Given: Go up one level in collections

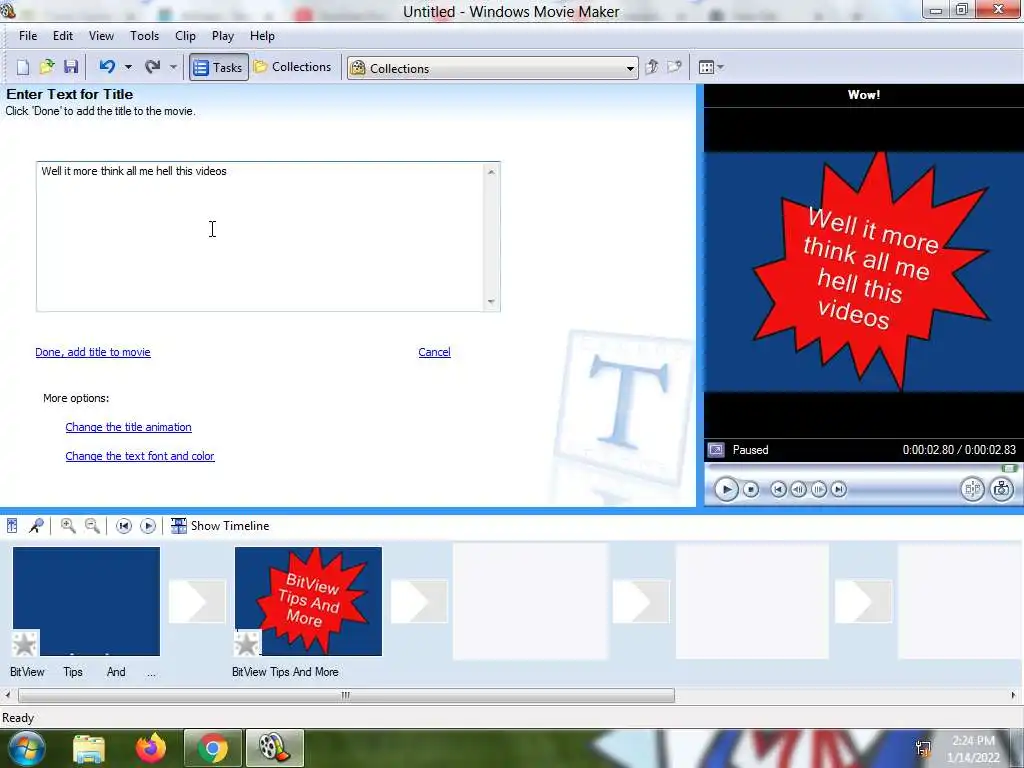Looking at the screenshot, I should click(x=651, y=67).
